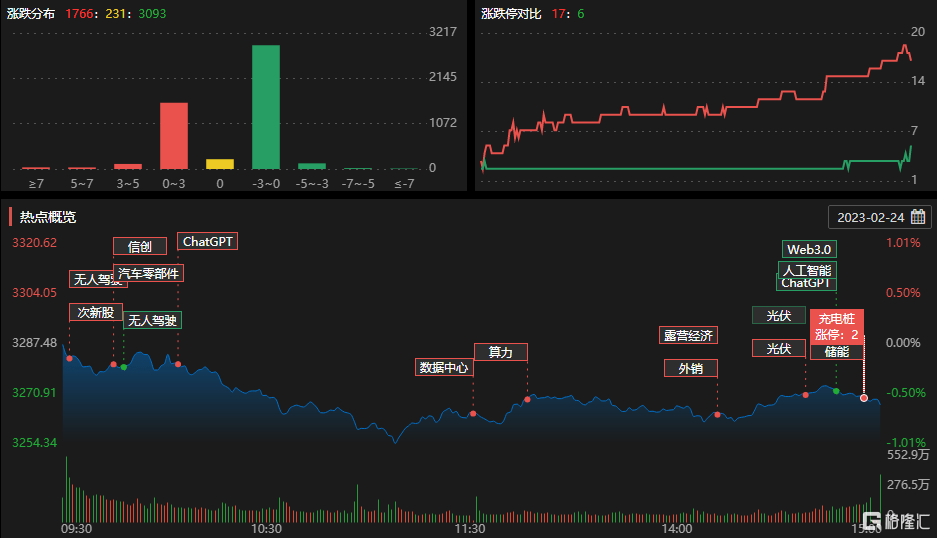Click the yellow 0 flat-stock bar
Screen dimensions: 937x538
click(x=220, y=164)
